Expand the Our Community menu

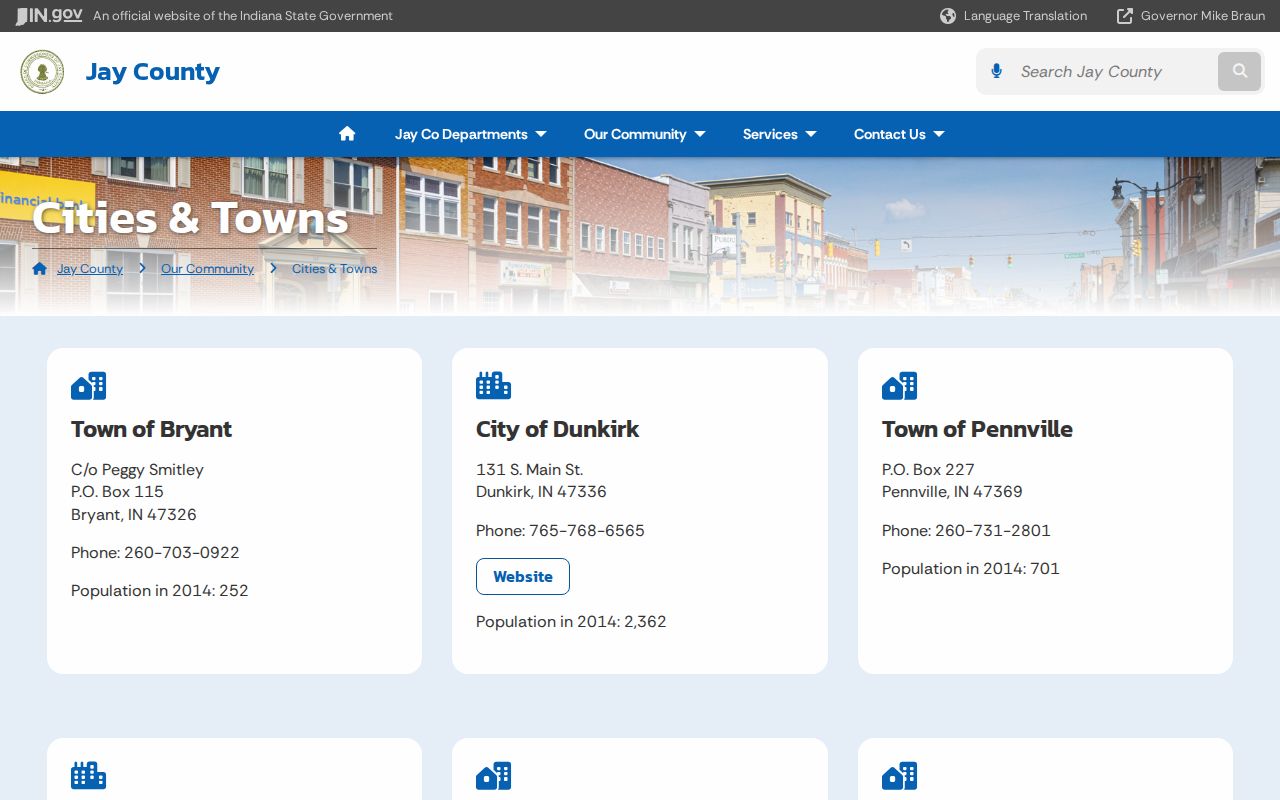coord(645,134)
